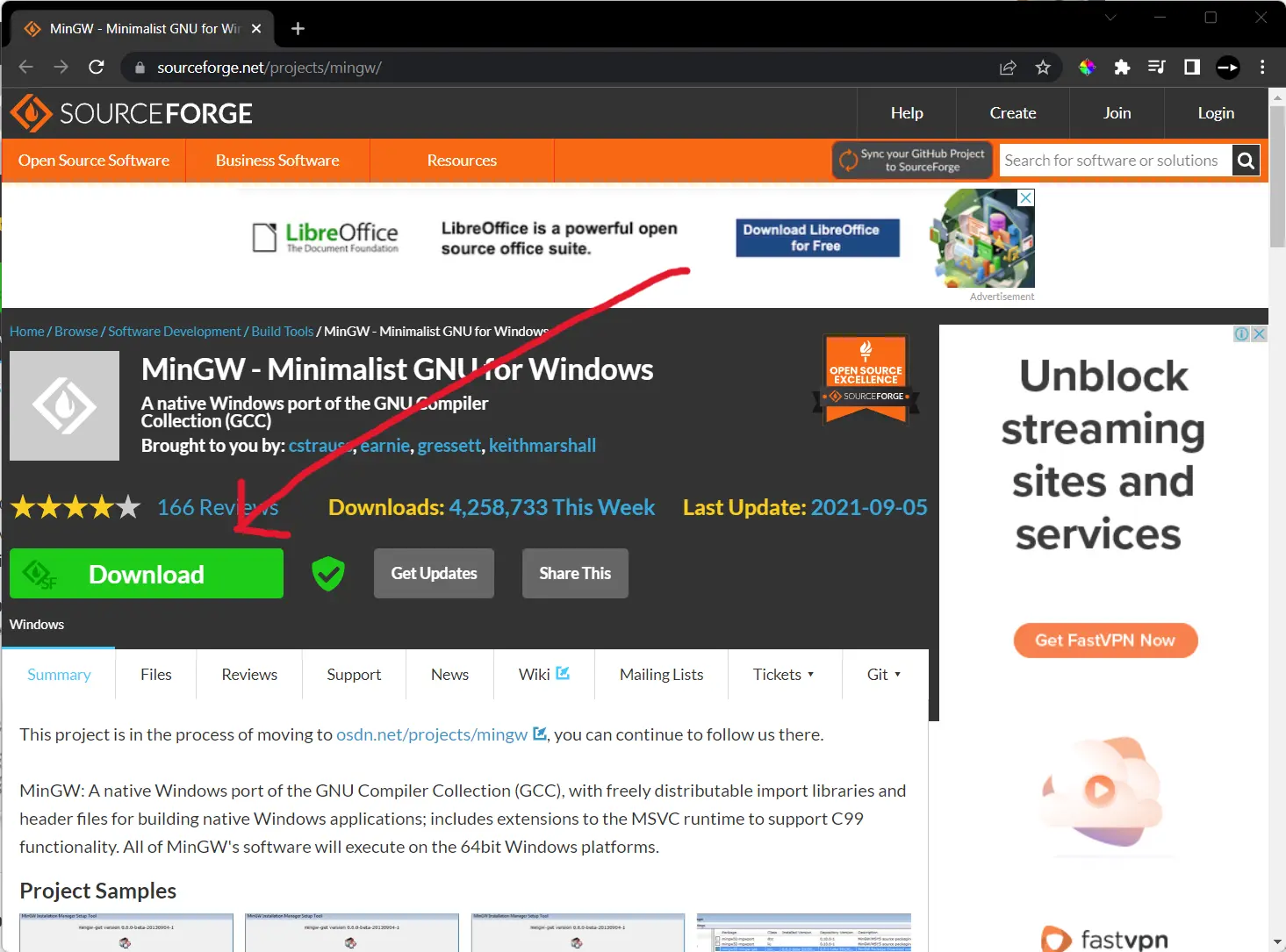Click the Login link
Viewport: 1286px width, 952px height.
click(1216, 113)
